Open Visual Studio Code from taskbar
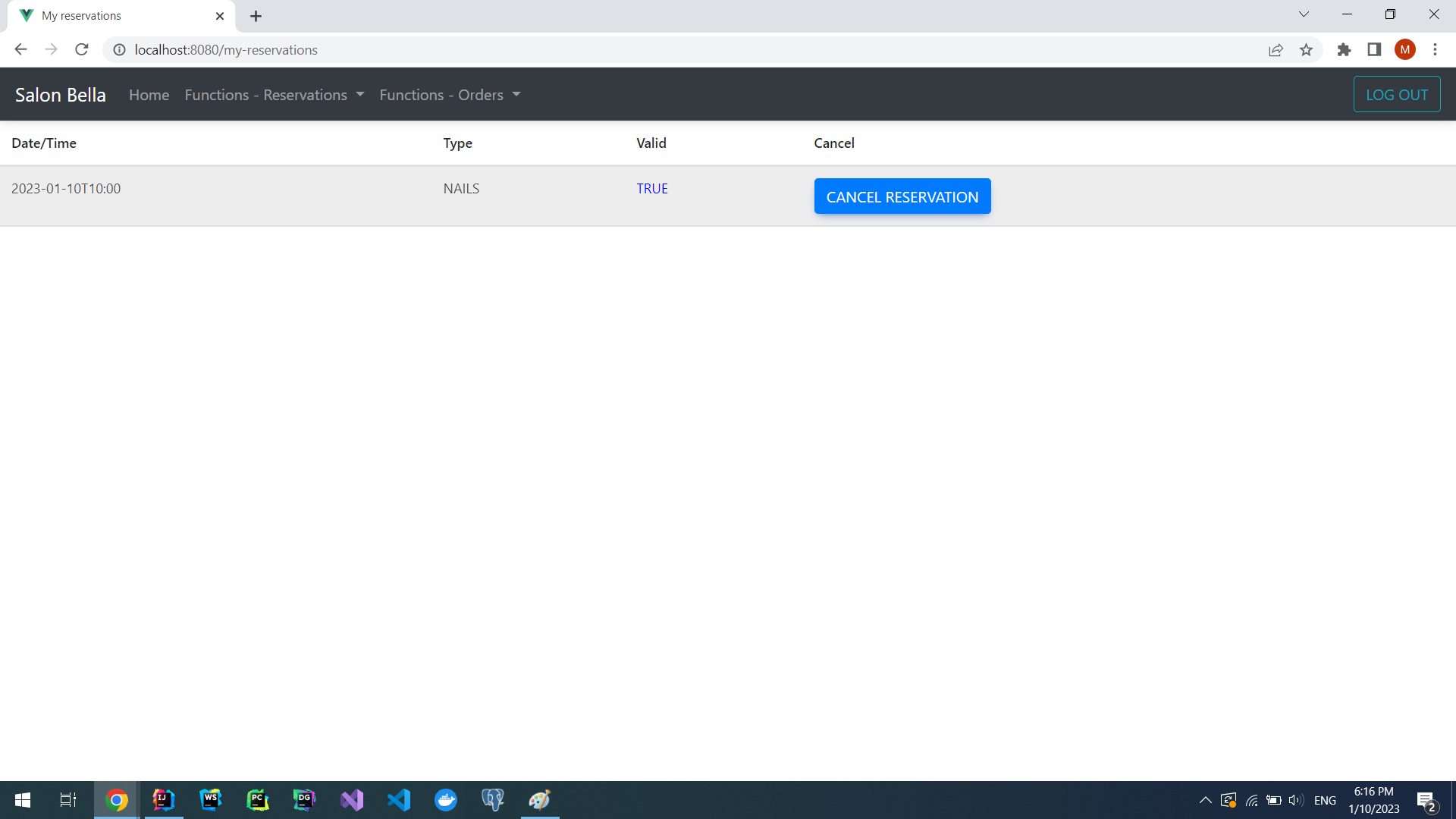This screenshot has height=819, width=1456. 399,800
